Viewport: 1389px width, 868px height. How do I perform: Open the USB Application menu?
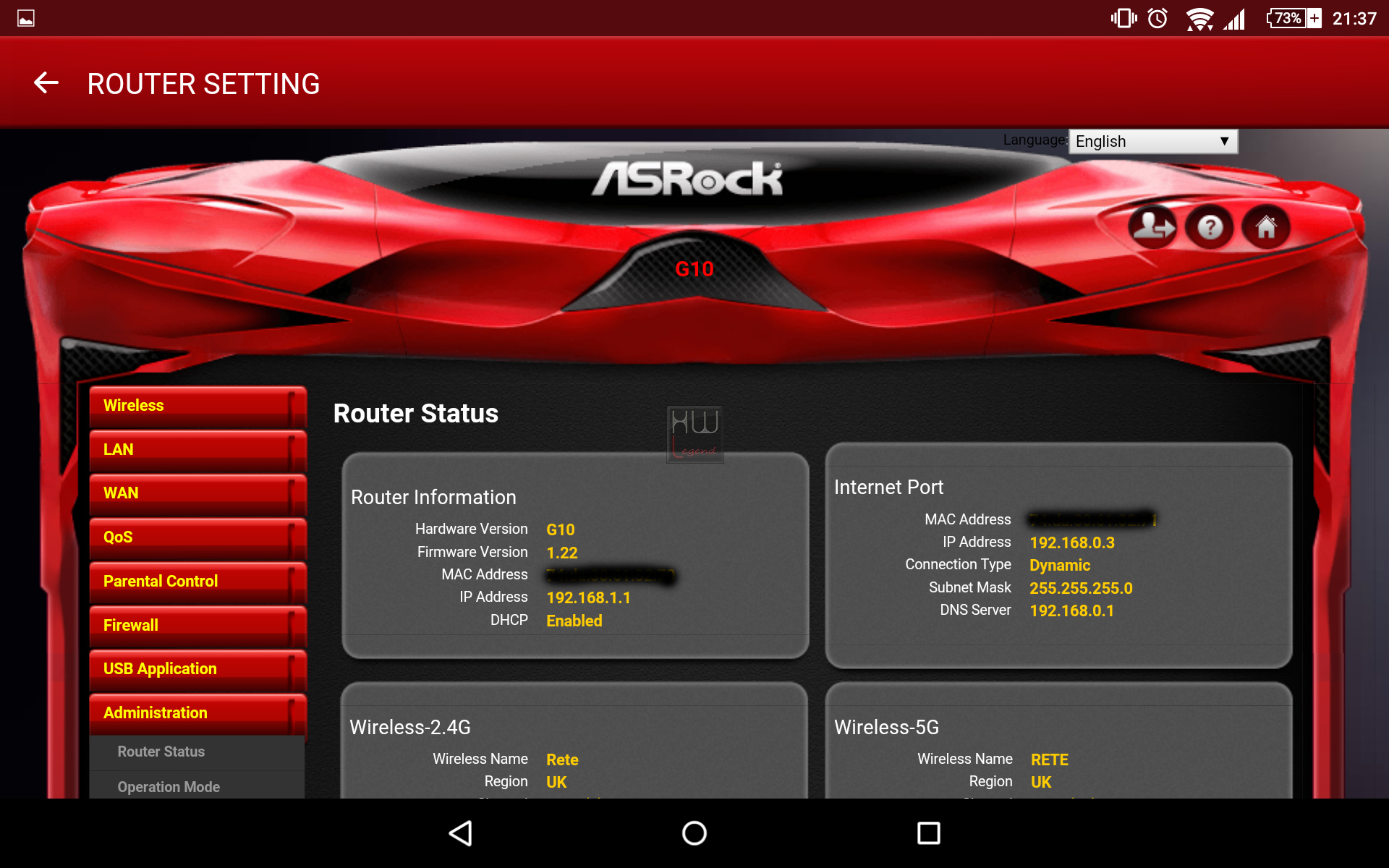(x=197, y=669)
